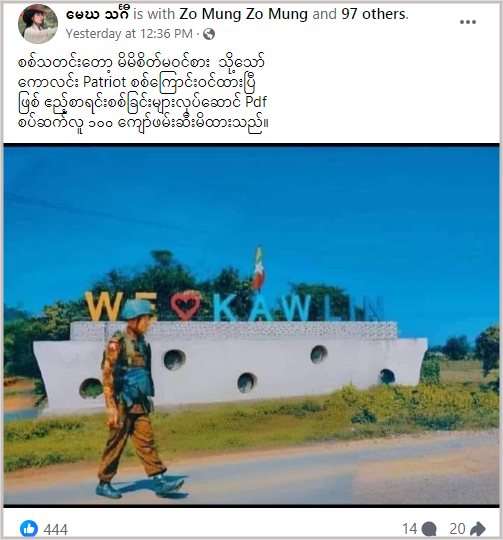Open the poster's name link
The width and height of the screenshot is (503, 540).
[x=98, y=14]
